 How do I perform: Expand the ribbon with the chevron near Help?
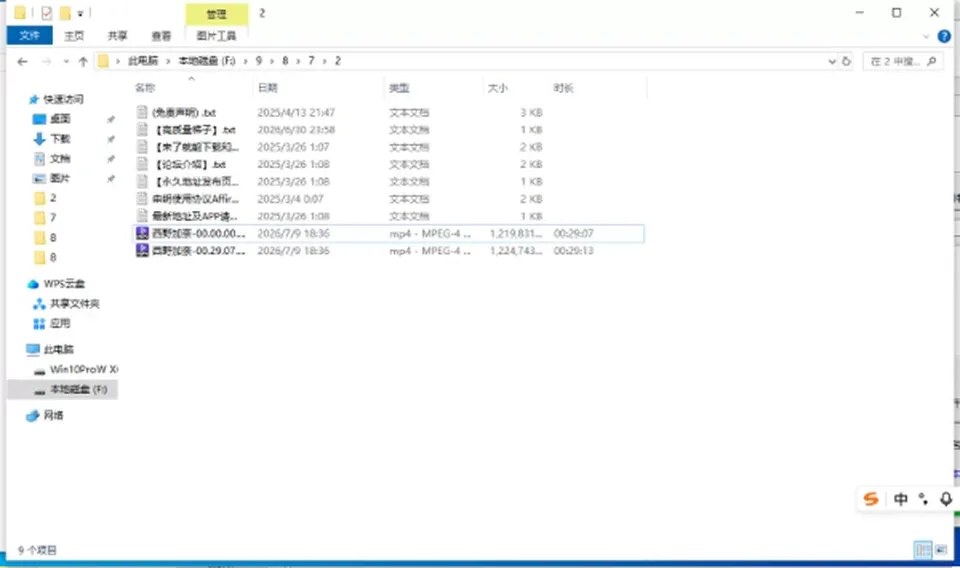pyautogui.click(x=926, y=37)
